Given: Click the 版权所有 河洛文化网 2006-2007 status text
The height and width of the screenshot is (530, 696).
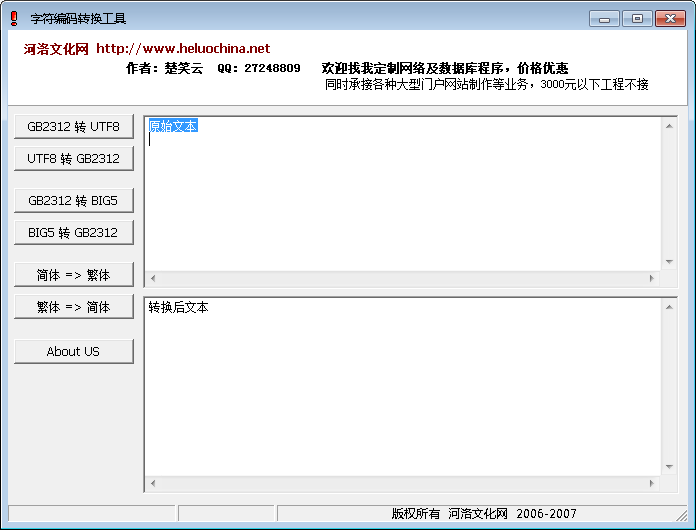Looking at the screenshot, I should click(484, 514).
